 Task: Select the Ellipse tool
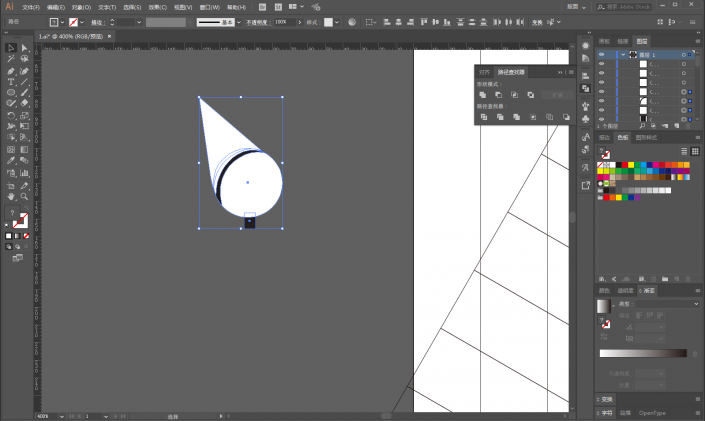click(11, 93)
